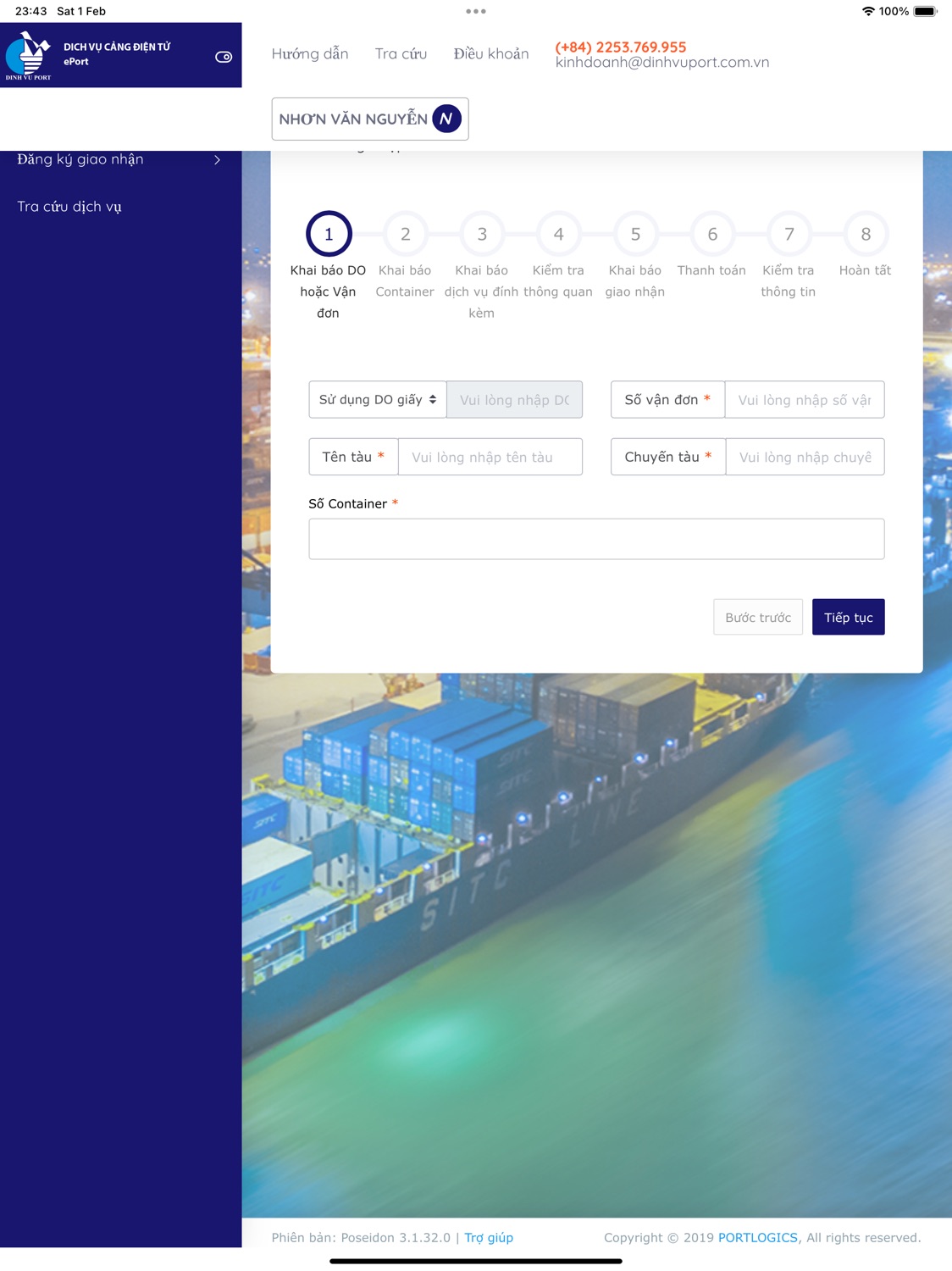Open Hướng dẫn menu item
The width and height of the screenshot is (952, 1271).
click(x=310, y=53)
